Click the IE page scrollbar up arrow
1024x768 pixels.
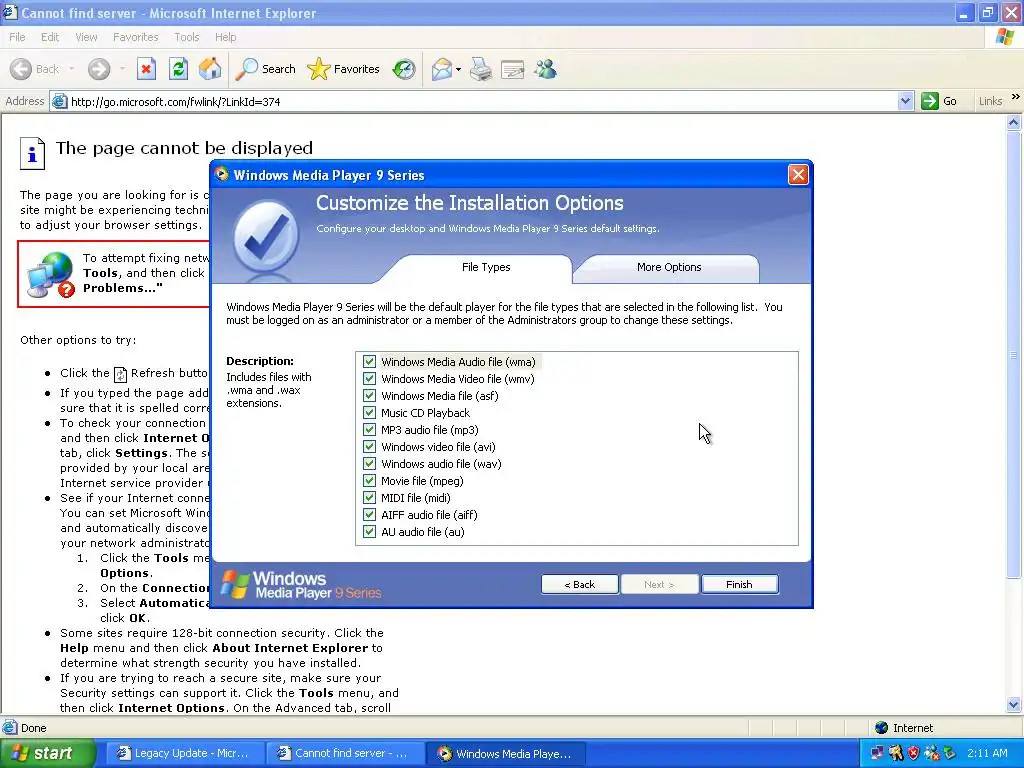(x=1014, y=122)
